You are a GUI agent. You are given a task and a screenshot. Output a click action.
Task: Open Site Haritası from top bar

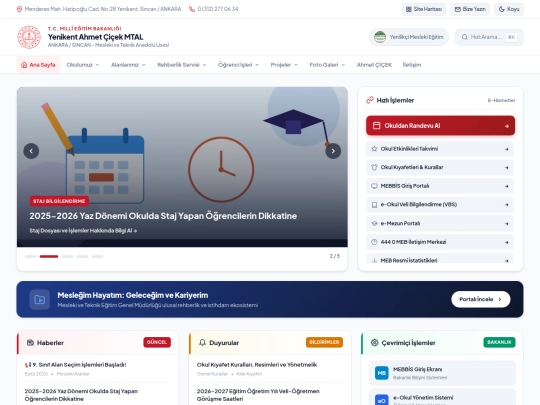[x=424, y=9]
